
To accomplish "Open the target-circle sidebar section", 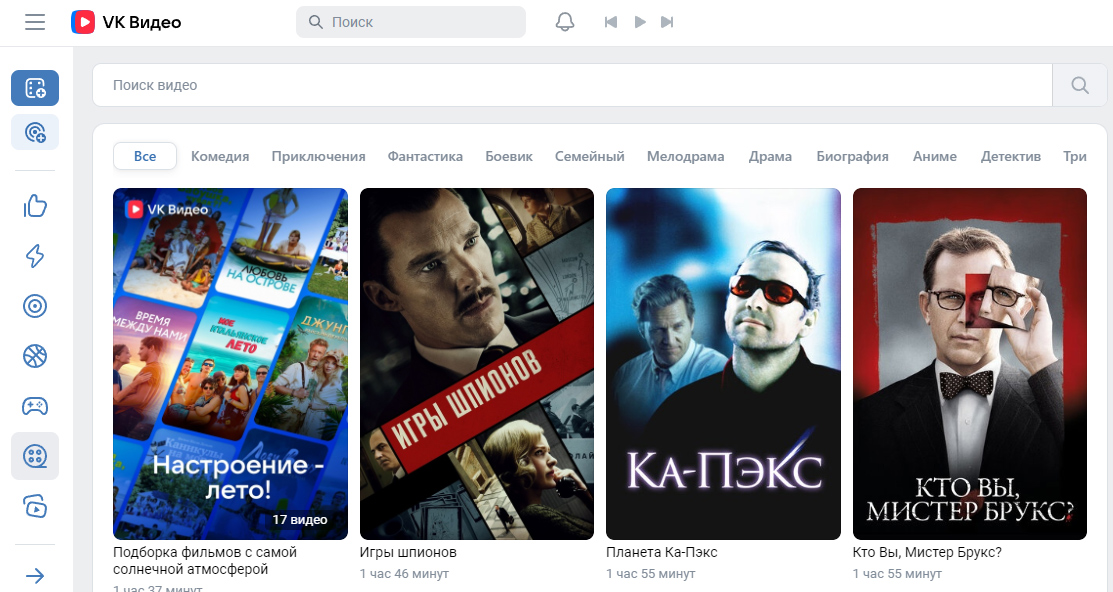I will pyautogui.click(x=35, y=306).
